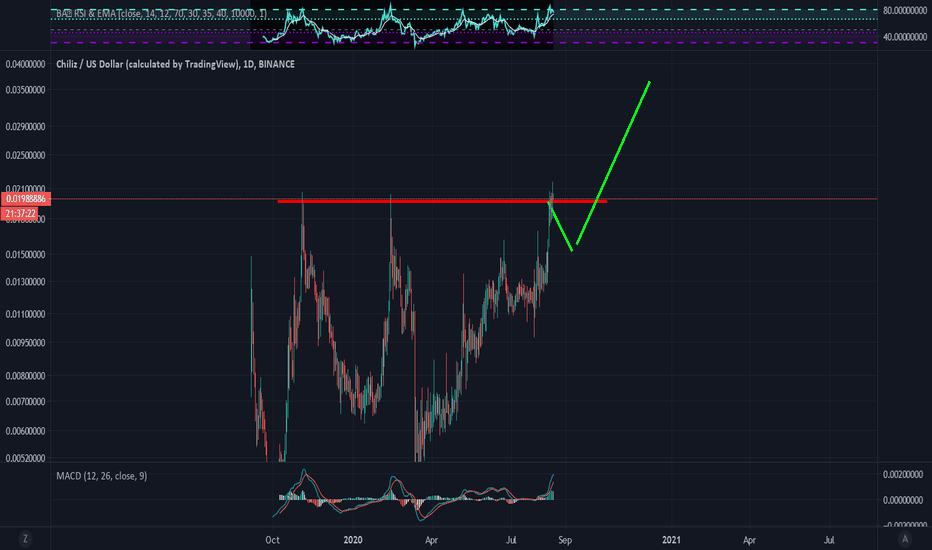Open the Chiliz / US Dollar symbol title

click(x=175, y=64)
